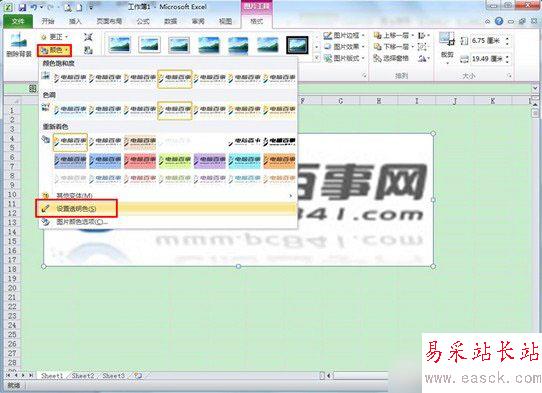The image size is (542, 393).
Task: Open the Rotate objects dropdown icon
Action: 423,58
